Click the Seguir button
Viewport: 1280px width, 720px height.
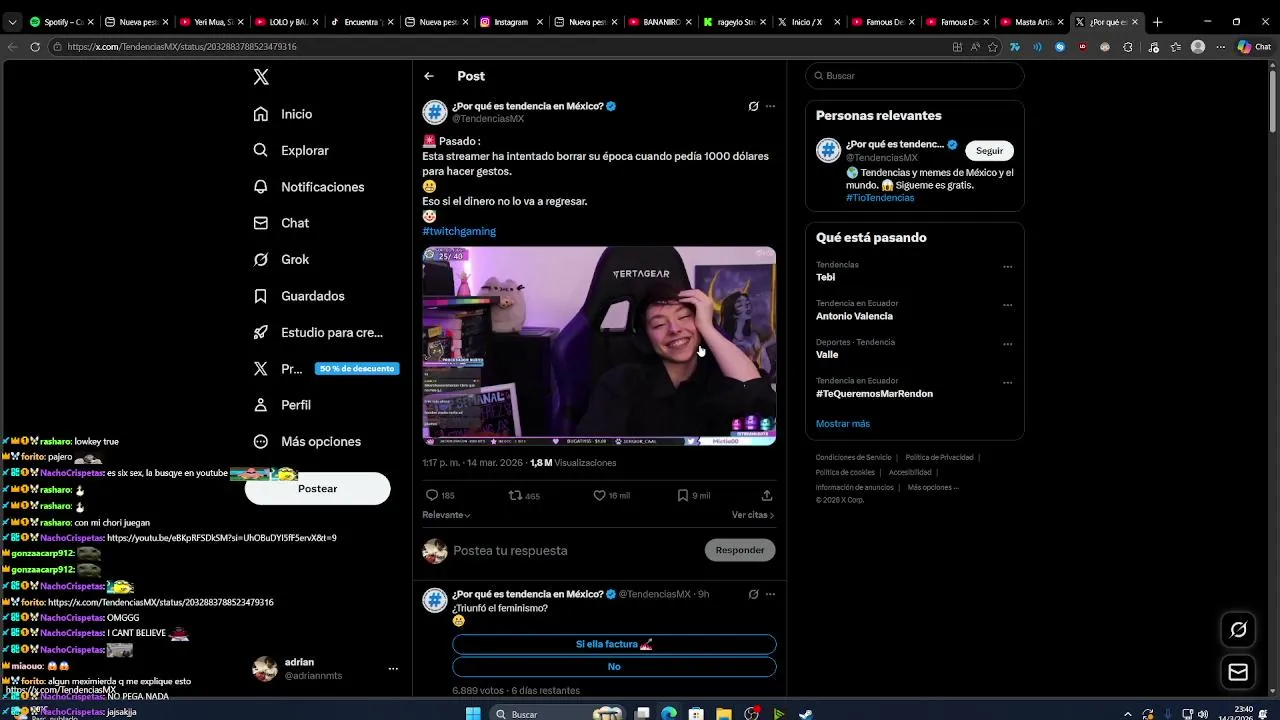[989, 151]
